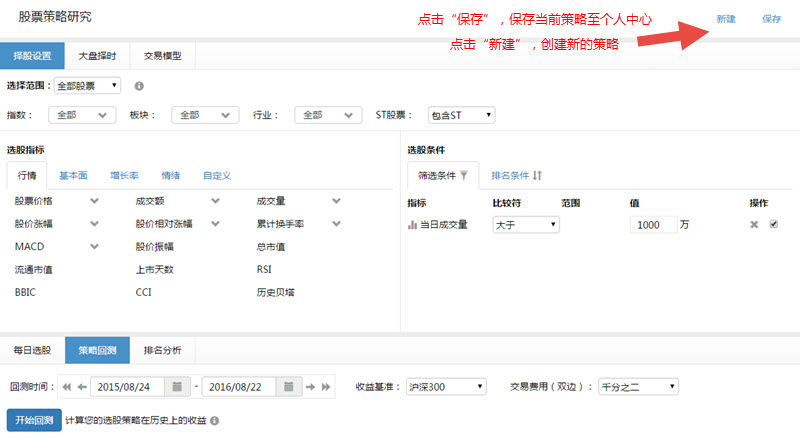Image resolution: width=800 pixels, height=445 pixels.
Task: Open the end date calendar picker icon
Action: 288,386
